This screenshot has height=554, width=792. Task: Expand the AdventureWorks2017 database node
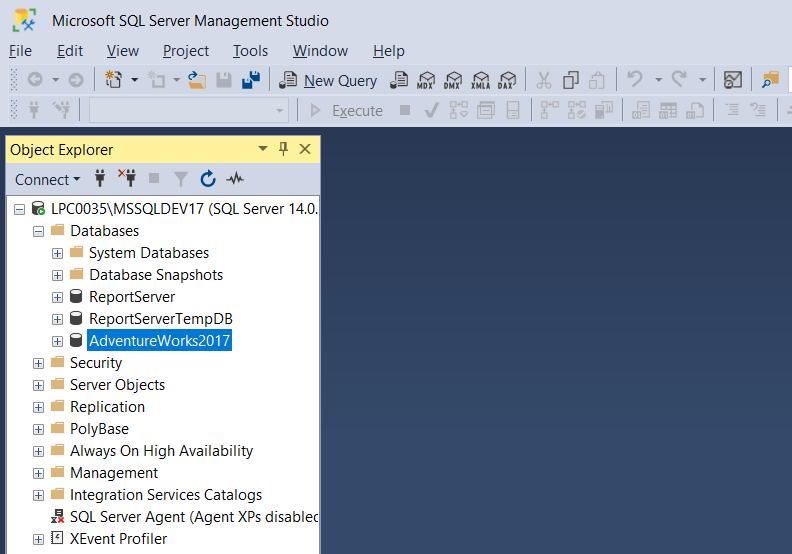pos(57,341)
